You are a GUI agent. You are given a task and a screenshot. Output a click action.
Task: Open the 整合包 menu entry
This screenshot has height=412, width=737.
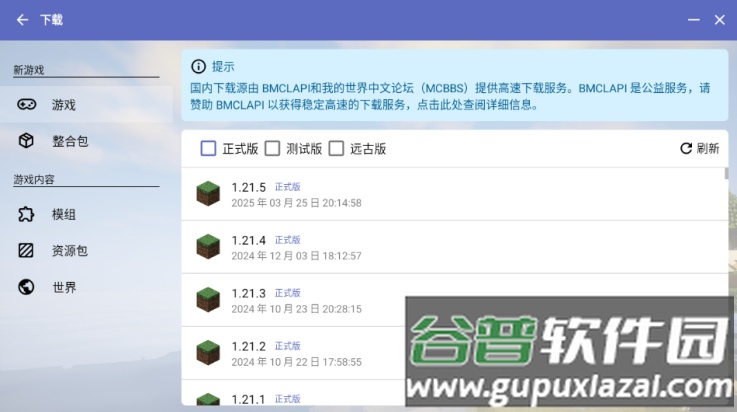click(70, 141)
